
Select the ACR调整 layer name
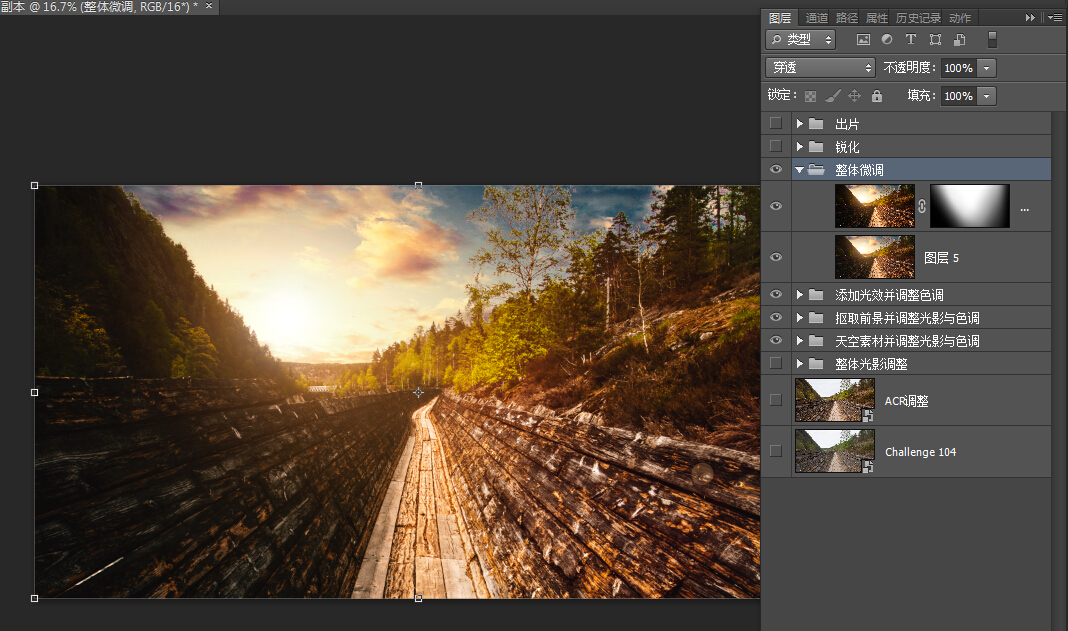pos(907,401)
